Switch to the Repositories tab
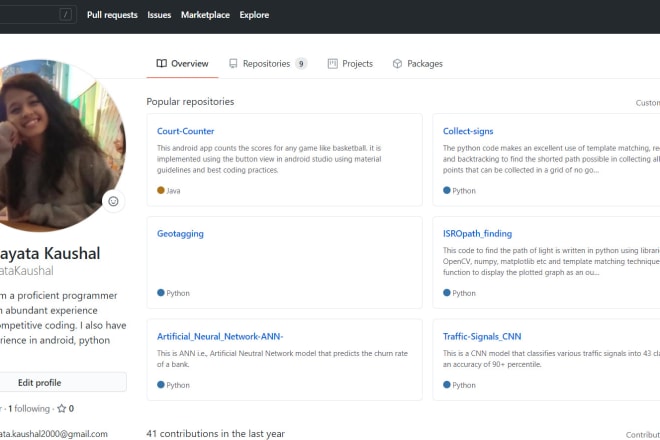Screen dimensions: 660x440 (268, 64)
